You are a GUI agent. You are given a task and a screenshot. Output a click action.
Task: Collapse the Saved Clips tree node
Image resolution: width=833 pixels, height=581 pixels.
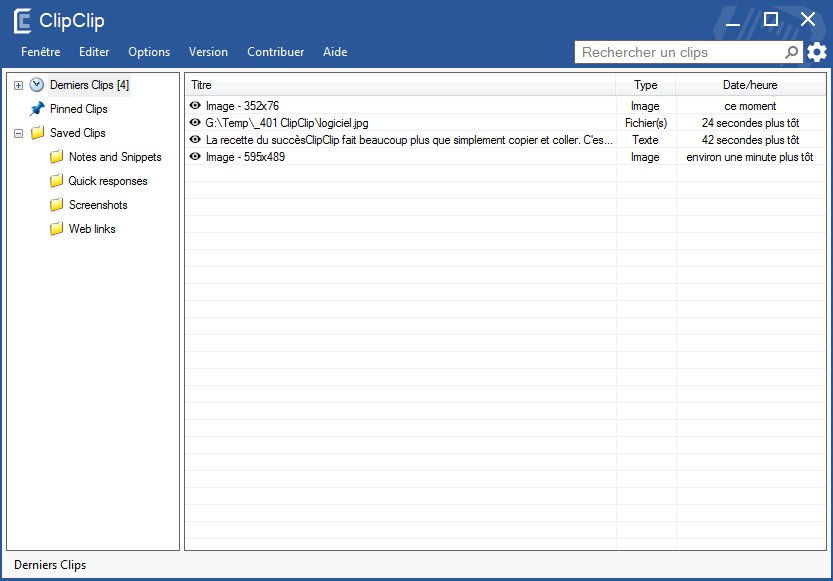[x=19, y=133]
